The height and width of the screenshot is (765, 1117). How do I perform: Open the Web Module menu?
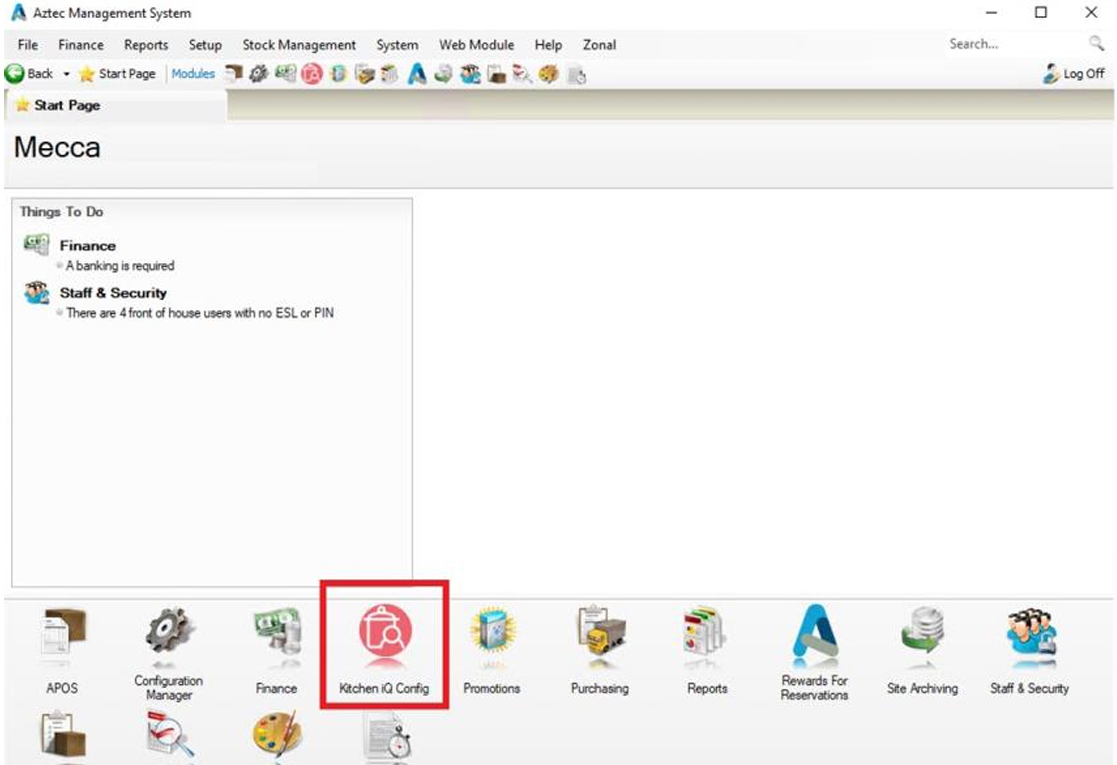(x=476, y=45)
